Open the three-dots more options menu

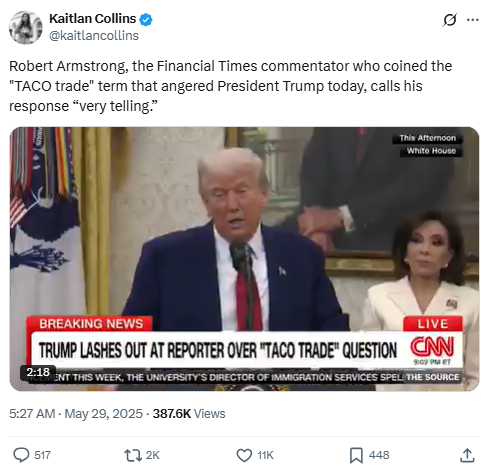click(x=473, y=20)
